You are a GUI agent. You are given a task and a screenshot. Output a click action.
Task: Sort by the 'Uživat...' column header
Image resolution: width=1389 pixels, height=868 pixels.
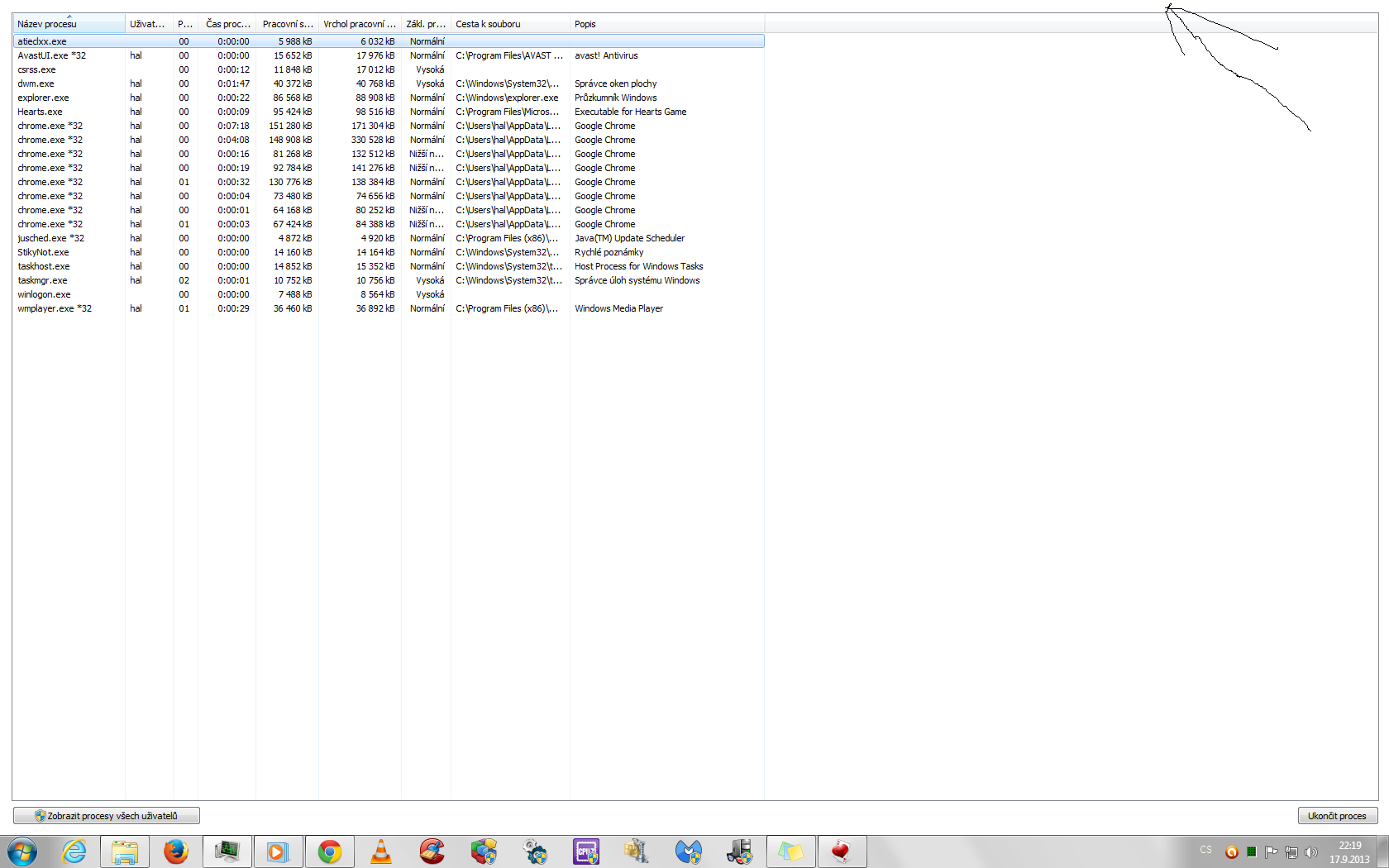tap(149, 24)
